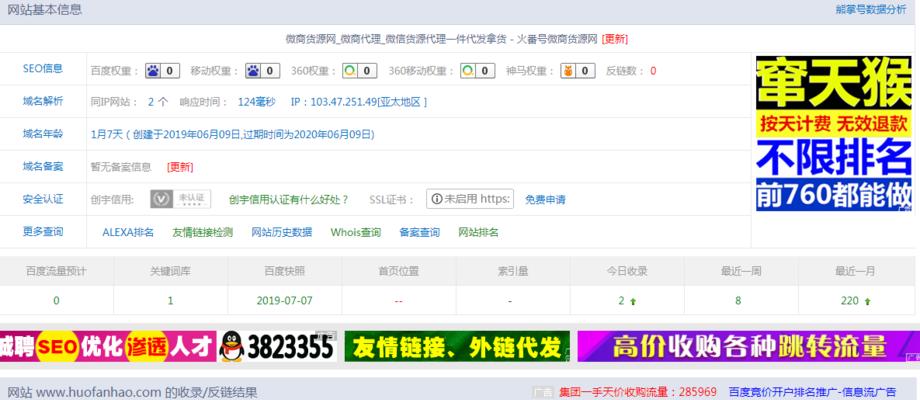The image size is (920, 400).
Task: Click the 360 weight circle icon
Action: click(x=350, y=71)
